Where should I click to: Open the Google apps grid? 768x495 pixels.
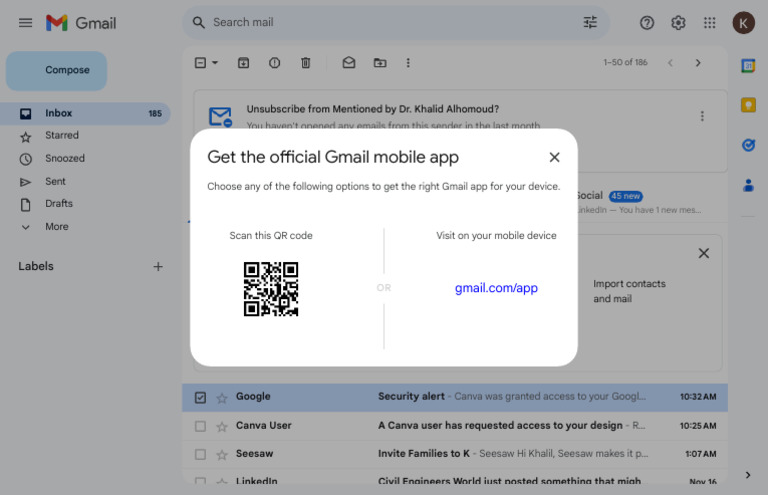[x=709, y=23]
